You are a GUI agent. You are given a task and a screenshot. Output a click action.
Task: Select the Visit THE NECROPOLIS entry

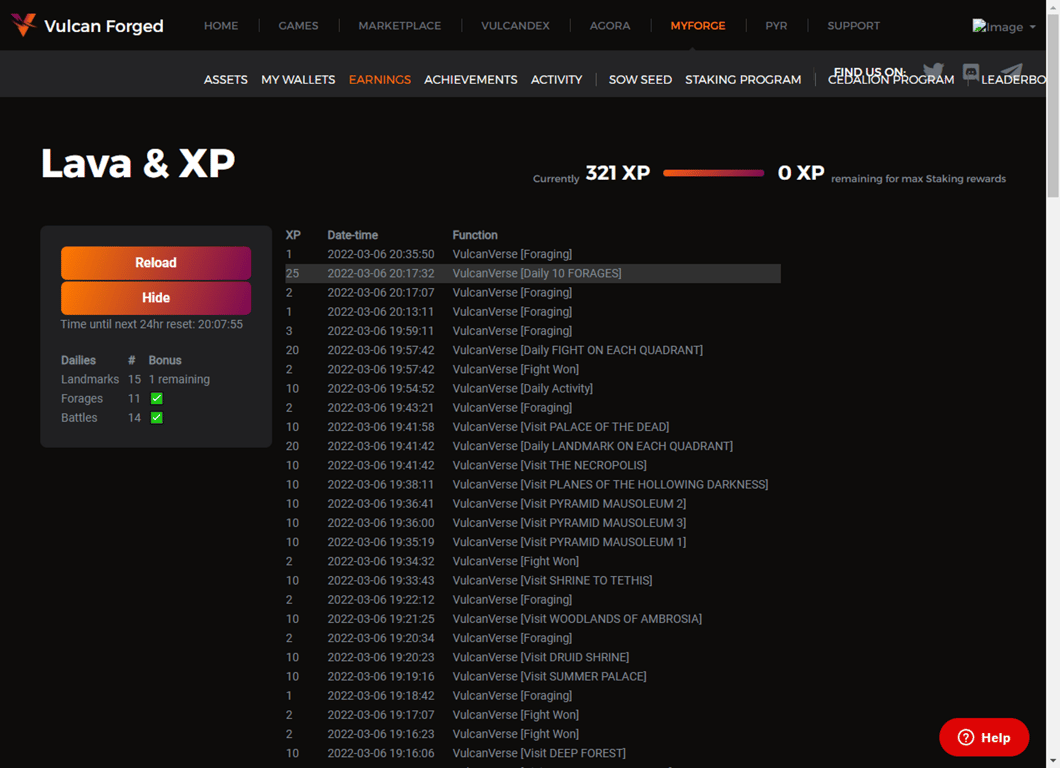point(550,465)
